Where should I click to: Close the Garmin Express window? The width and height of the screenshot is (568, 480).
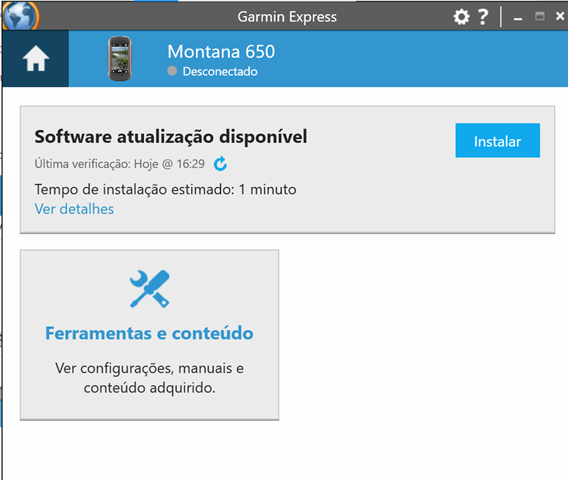(560, 16)
